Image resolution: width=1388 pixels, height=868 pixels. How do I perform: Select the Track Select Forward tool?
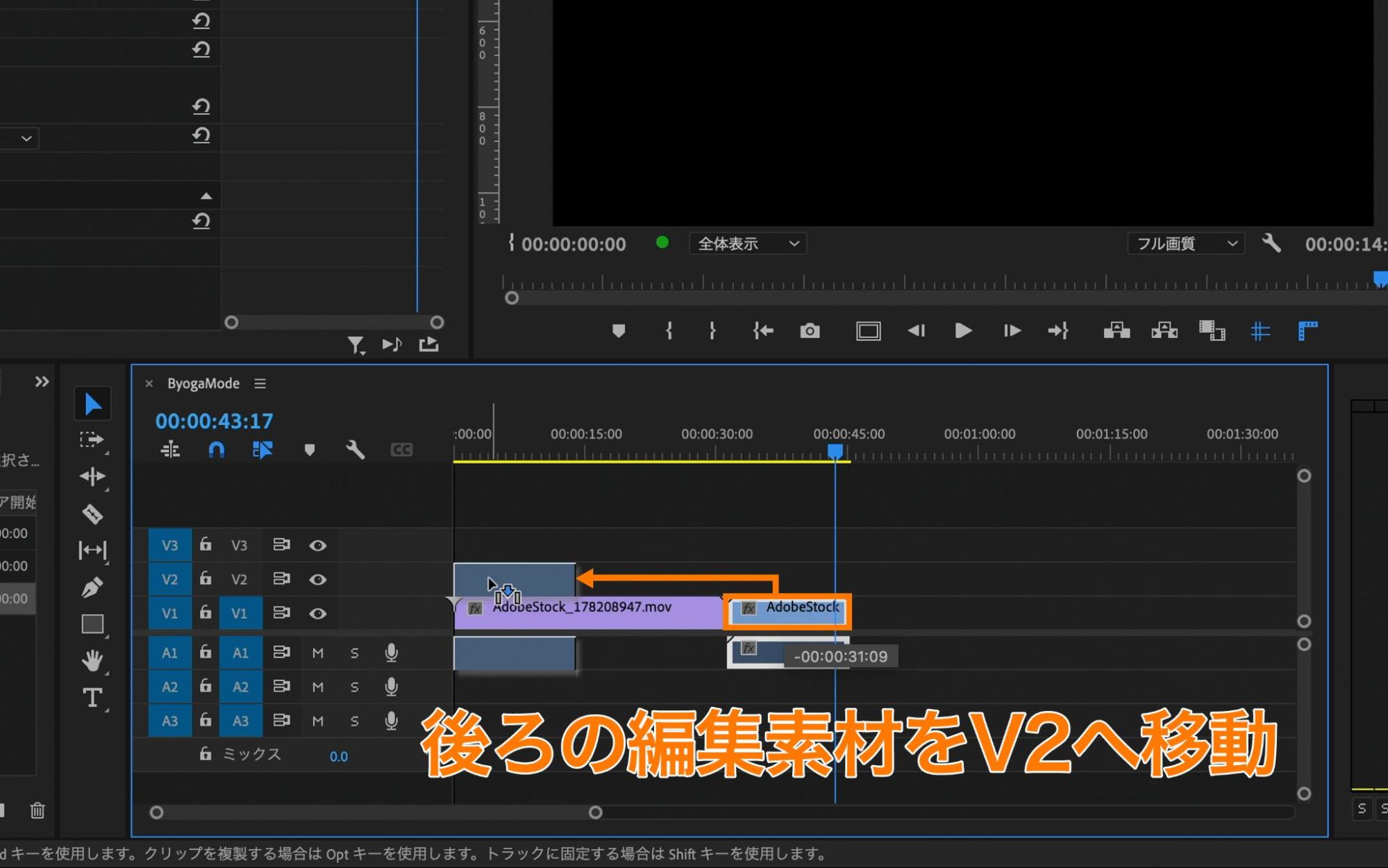click(x=92, y=440)
